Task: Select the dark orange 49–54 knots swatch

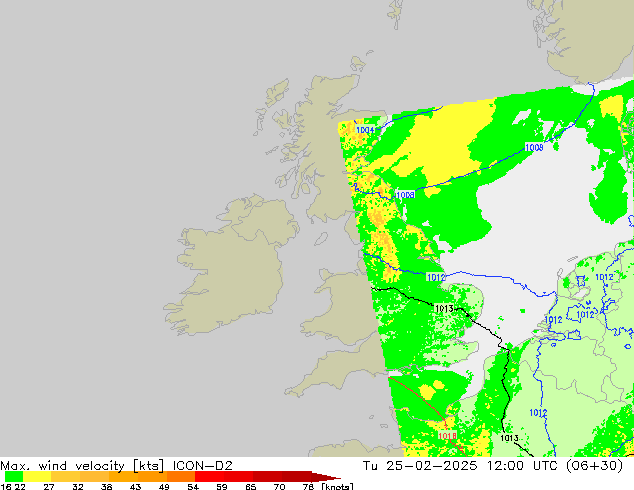Action: pyautogui.click(x=181, y=477)
